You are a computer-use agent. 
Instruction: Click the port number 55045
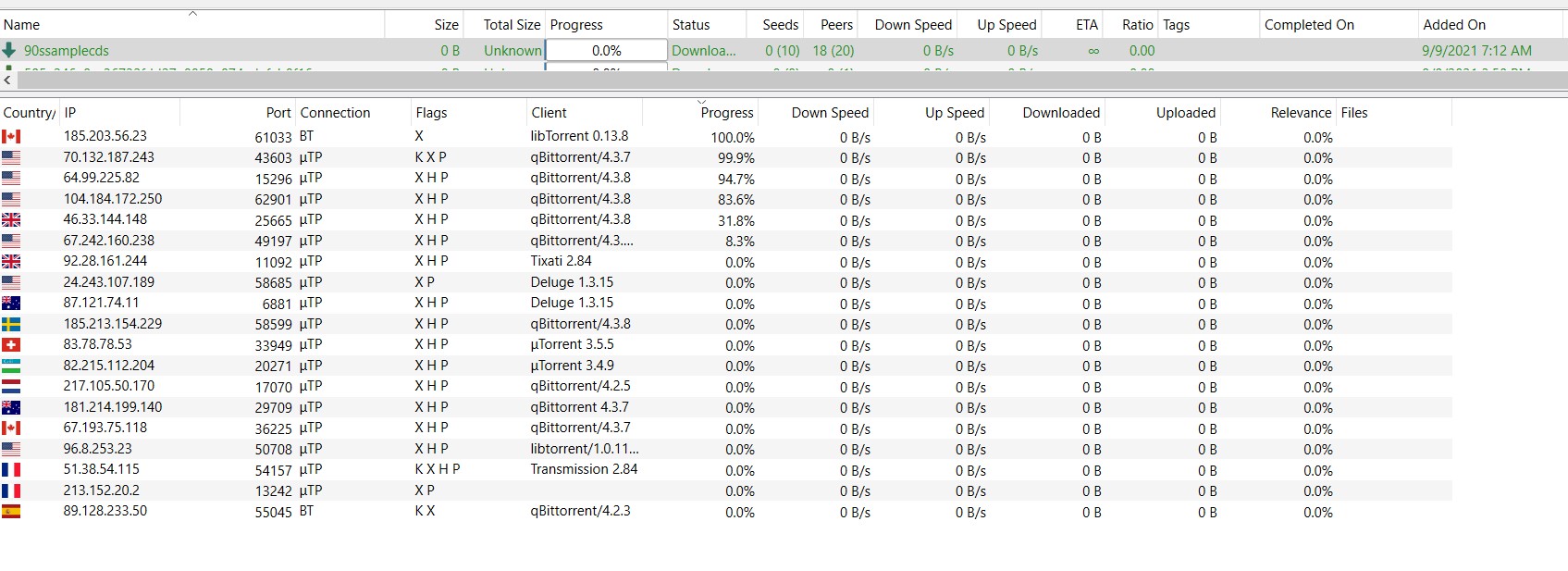274,512
